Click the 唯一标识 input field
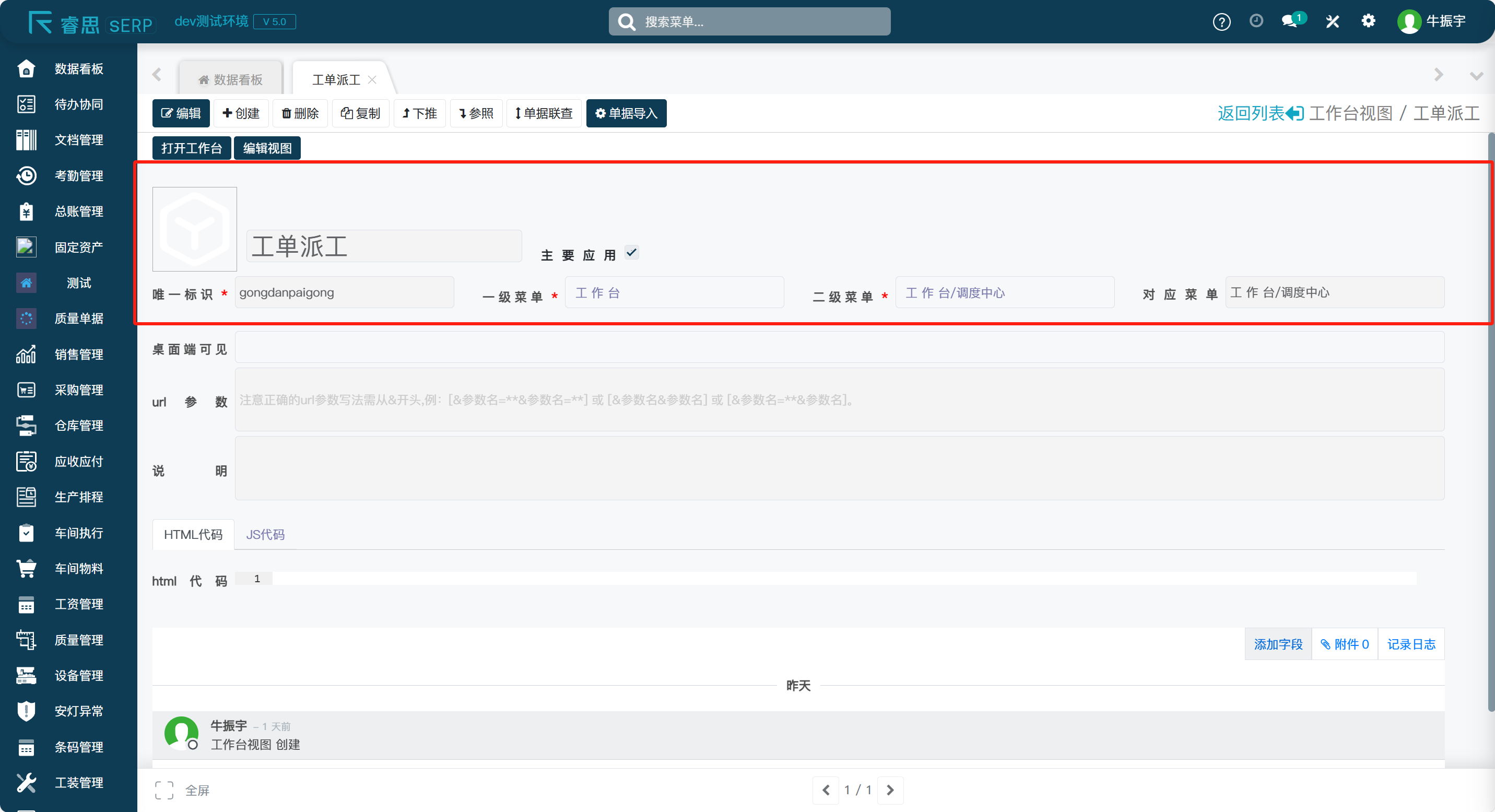This screenshot has height=812, width=1495. [344, 292]
